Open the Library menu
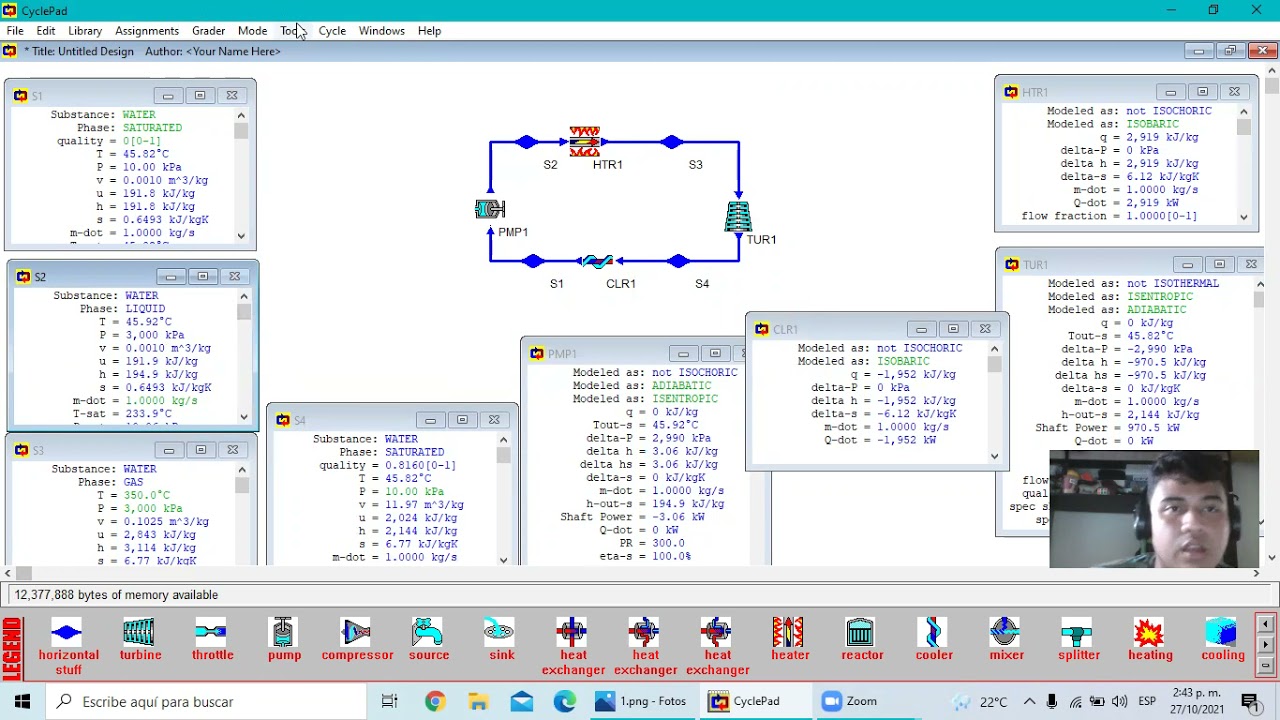This screenshot has height=720, width=1280. point(85,31)
